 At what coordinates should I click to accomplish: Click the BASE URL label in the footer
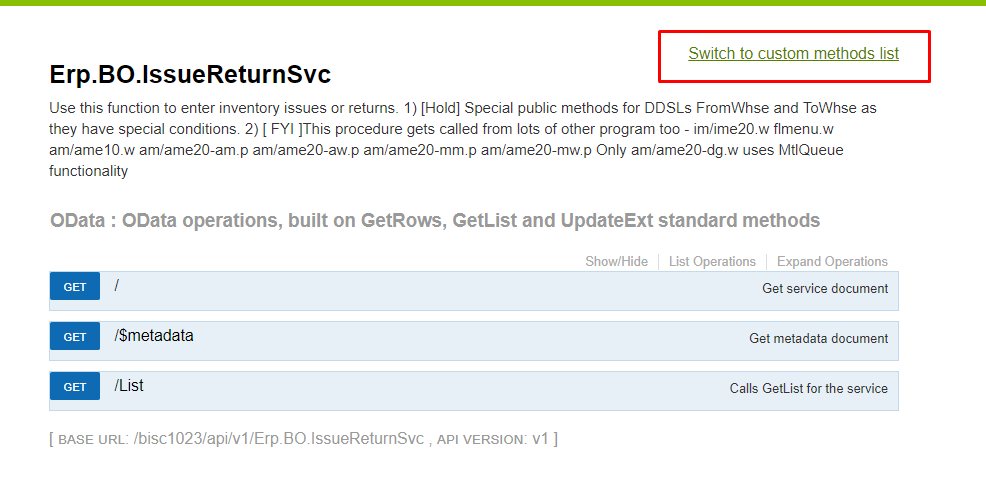click(x=93, y=440)
